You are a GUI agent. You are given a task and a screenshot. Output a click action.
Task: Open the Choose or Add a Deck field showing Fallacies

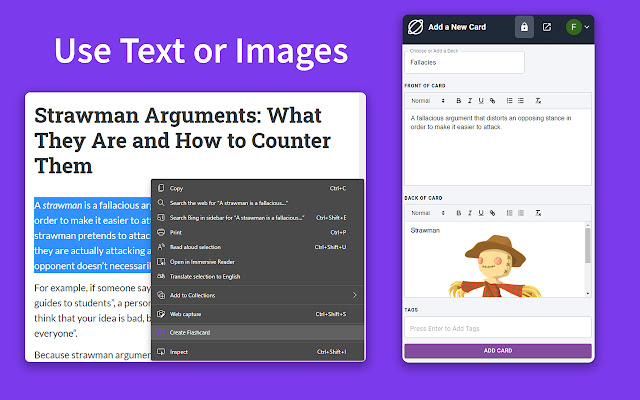click(464, 62)
